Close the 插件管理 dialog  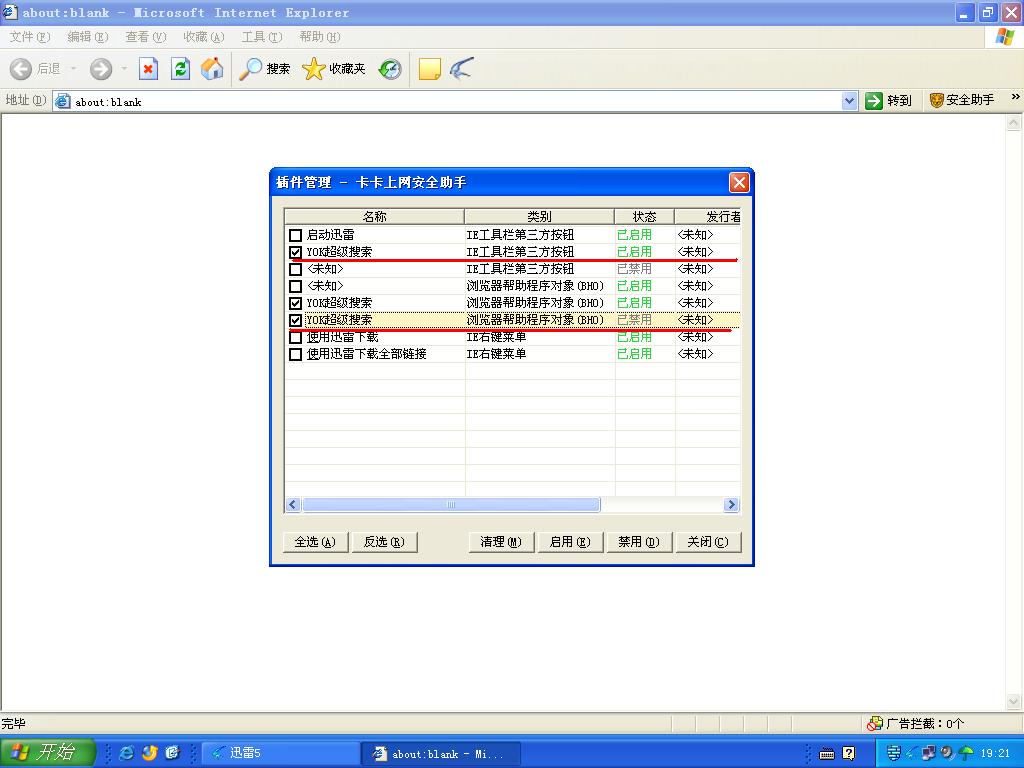pos(739,182)
